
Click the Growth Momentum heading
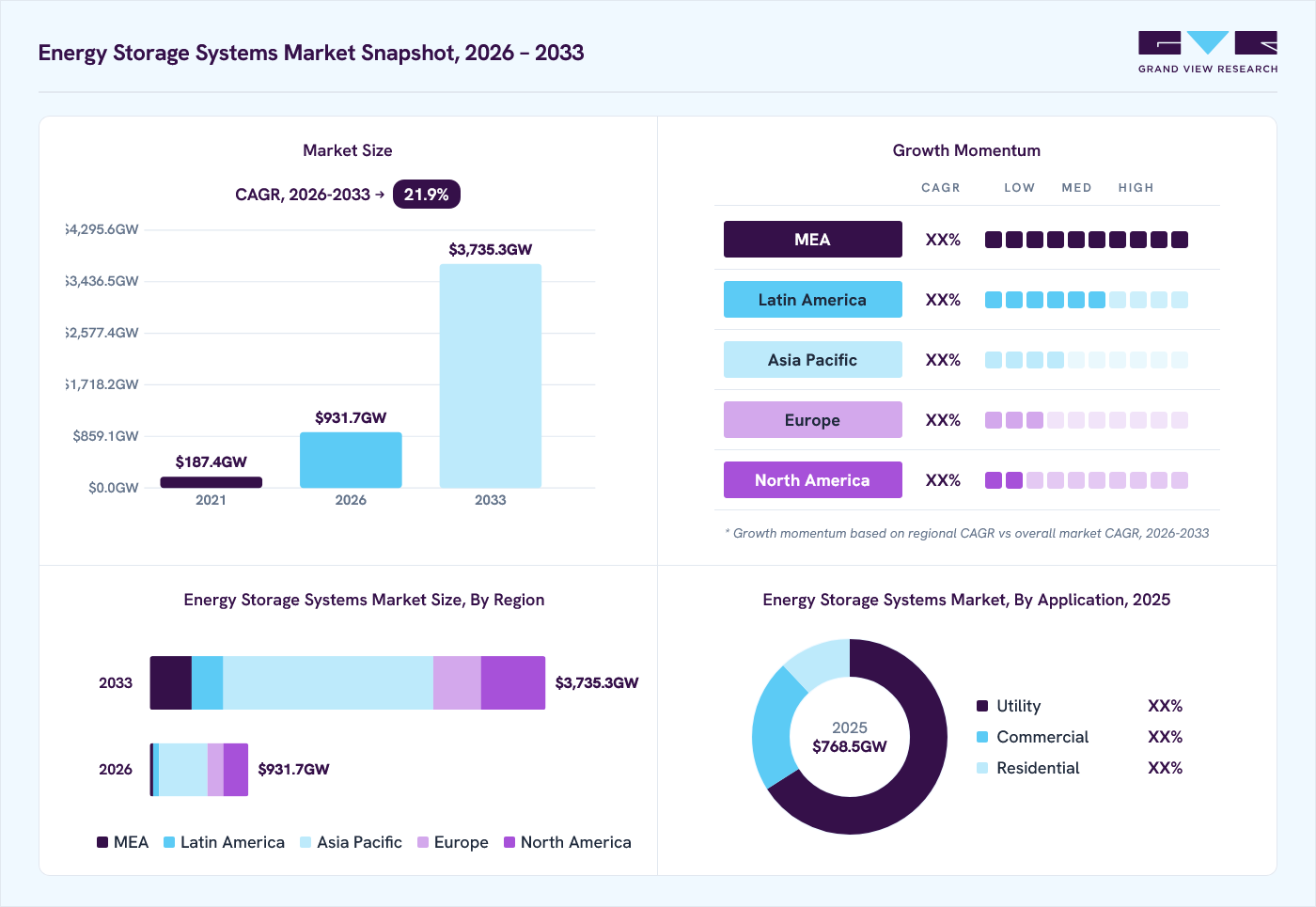point(966,150)
